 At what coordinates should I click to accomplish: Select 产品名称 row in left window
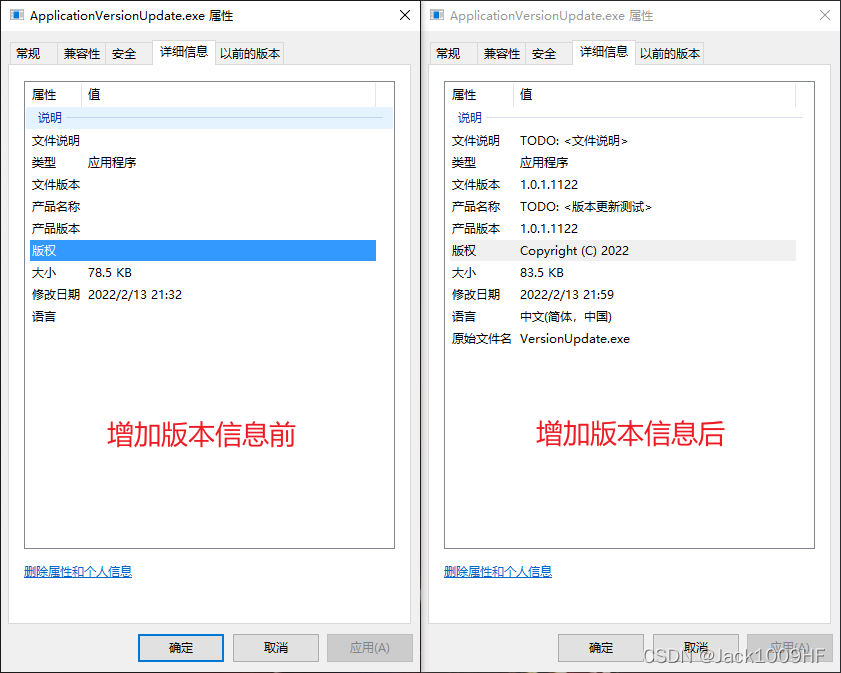[x=203, y=206]
